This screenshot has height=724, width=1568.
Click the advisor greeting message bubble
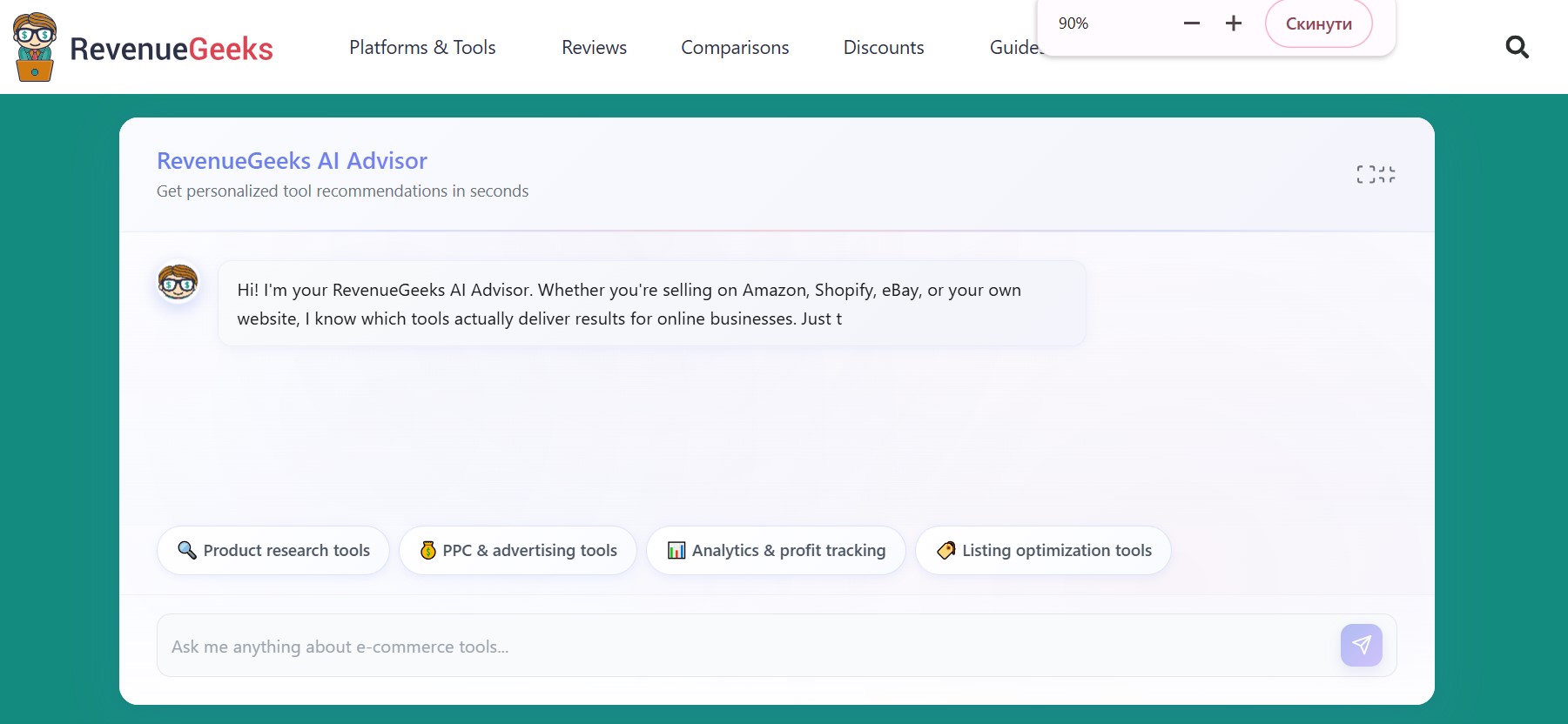[x=652, y=304]
